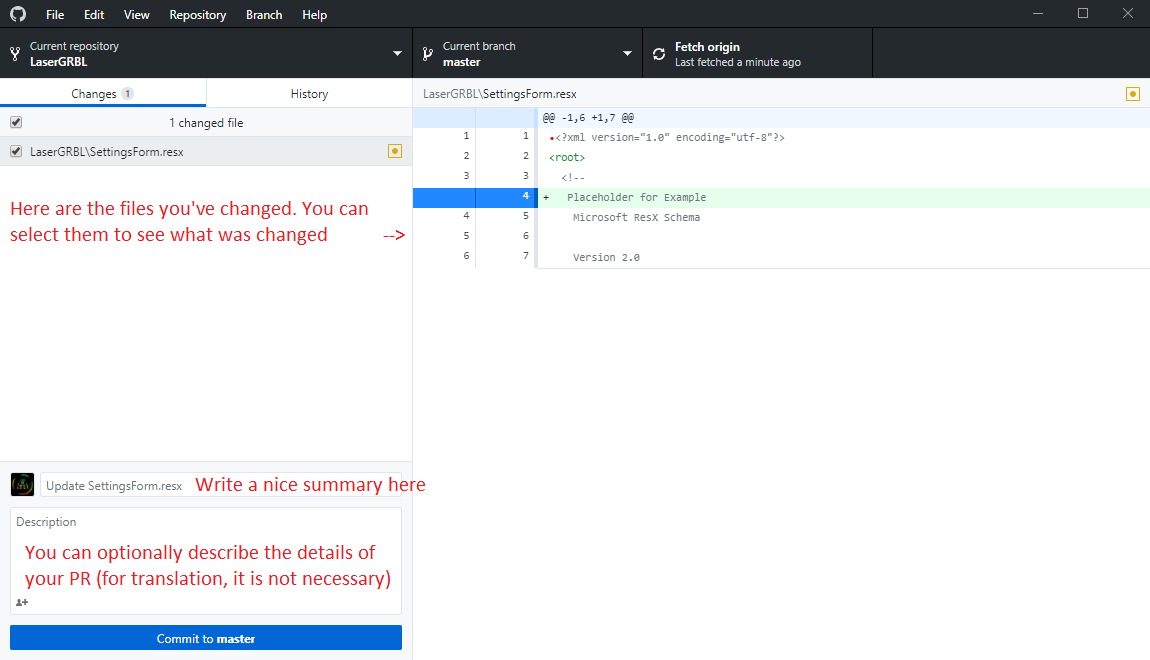The width and height of the screenshot is (1150, 660).
Task: Close the GitHub Desktop window
Action: pos(1128,13)
